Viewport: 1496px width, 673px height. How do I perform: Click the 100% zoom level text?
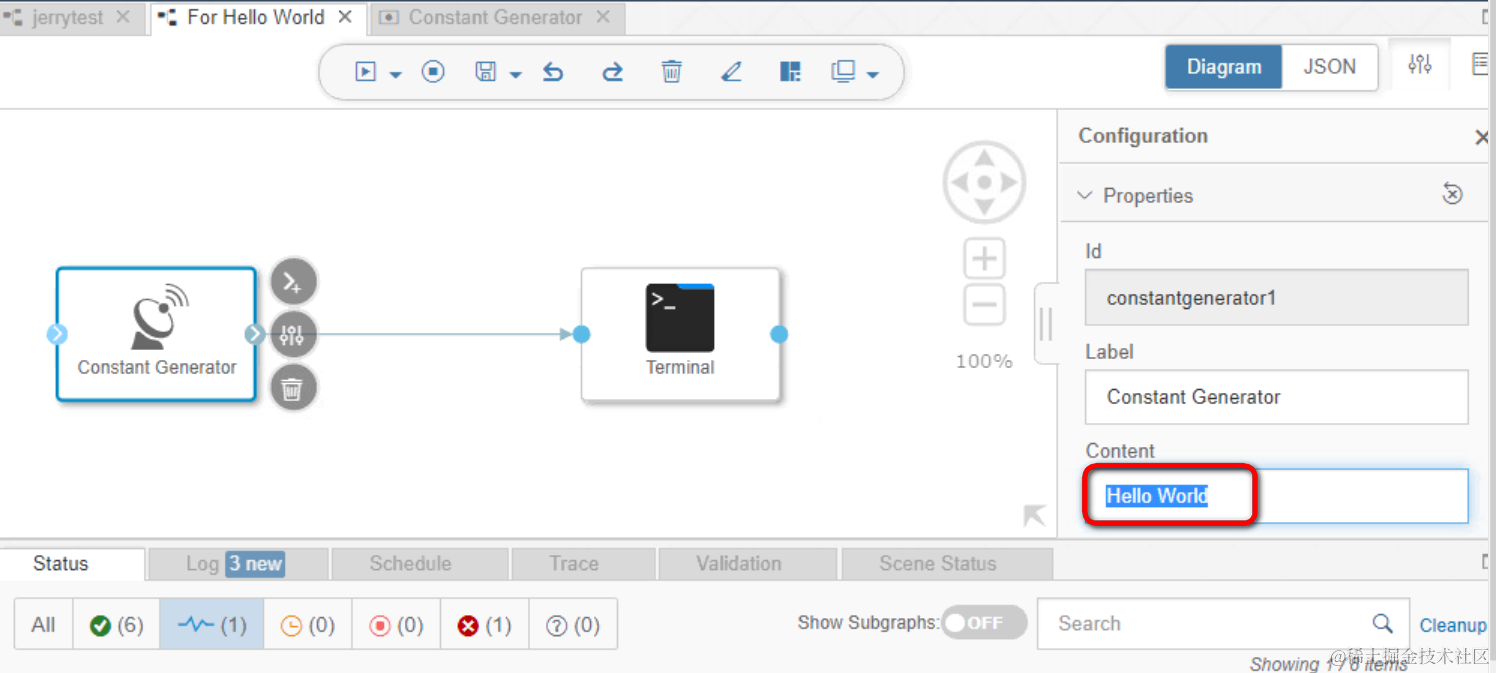(984, 361)
